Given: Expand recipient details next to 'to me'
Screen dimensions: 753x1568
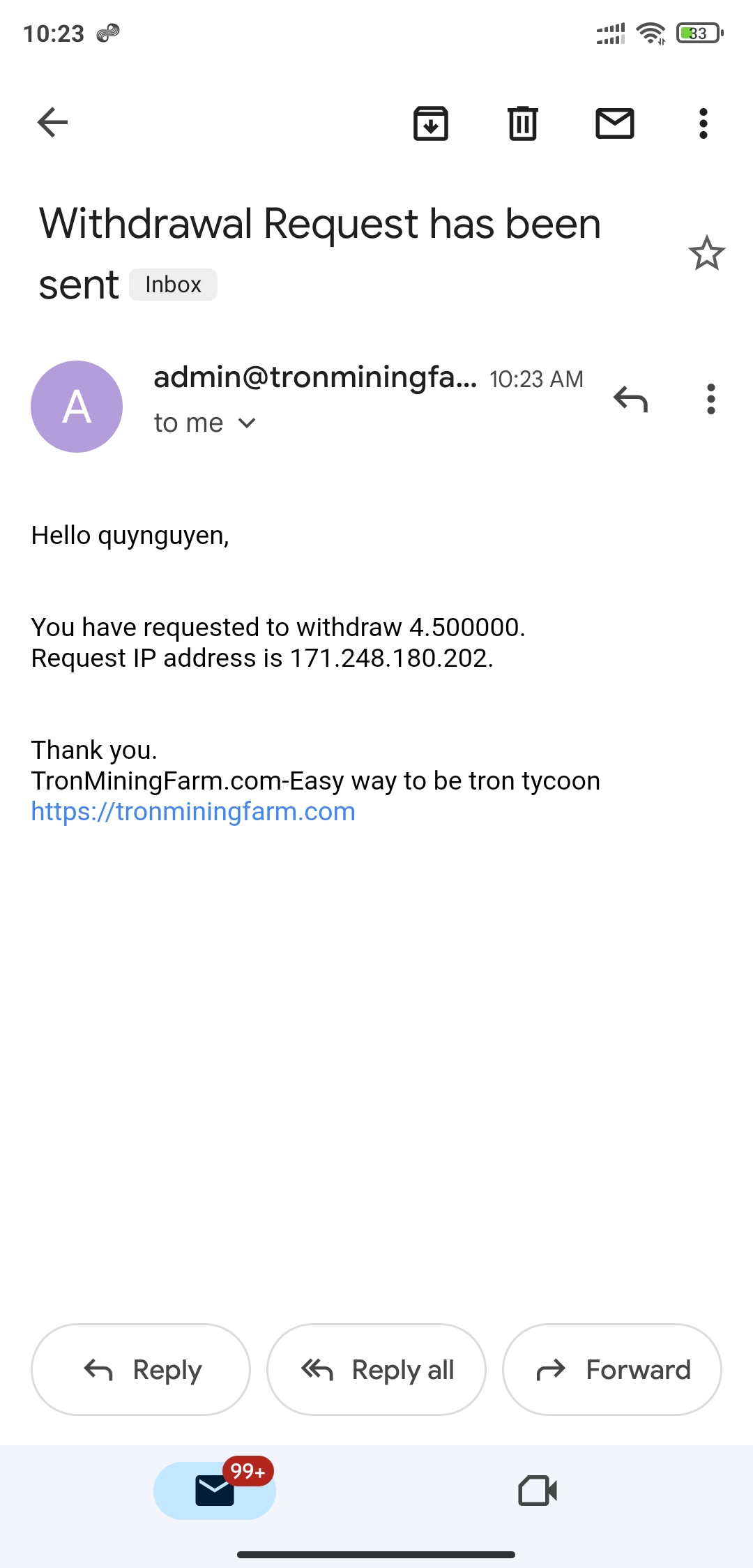Looking at the screenshot, I should (x=247, y=423).
